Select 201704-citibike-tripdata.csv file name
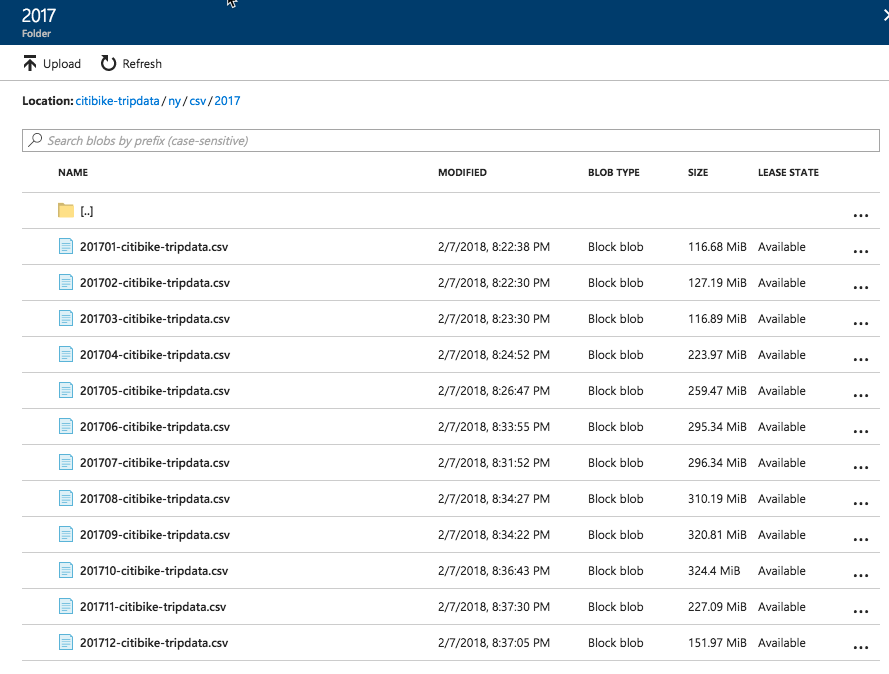 tap(155, 355)
